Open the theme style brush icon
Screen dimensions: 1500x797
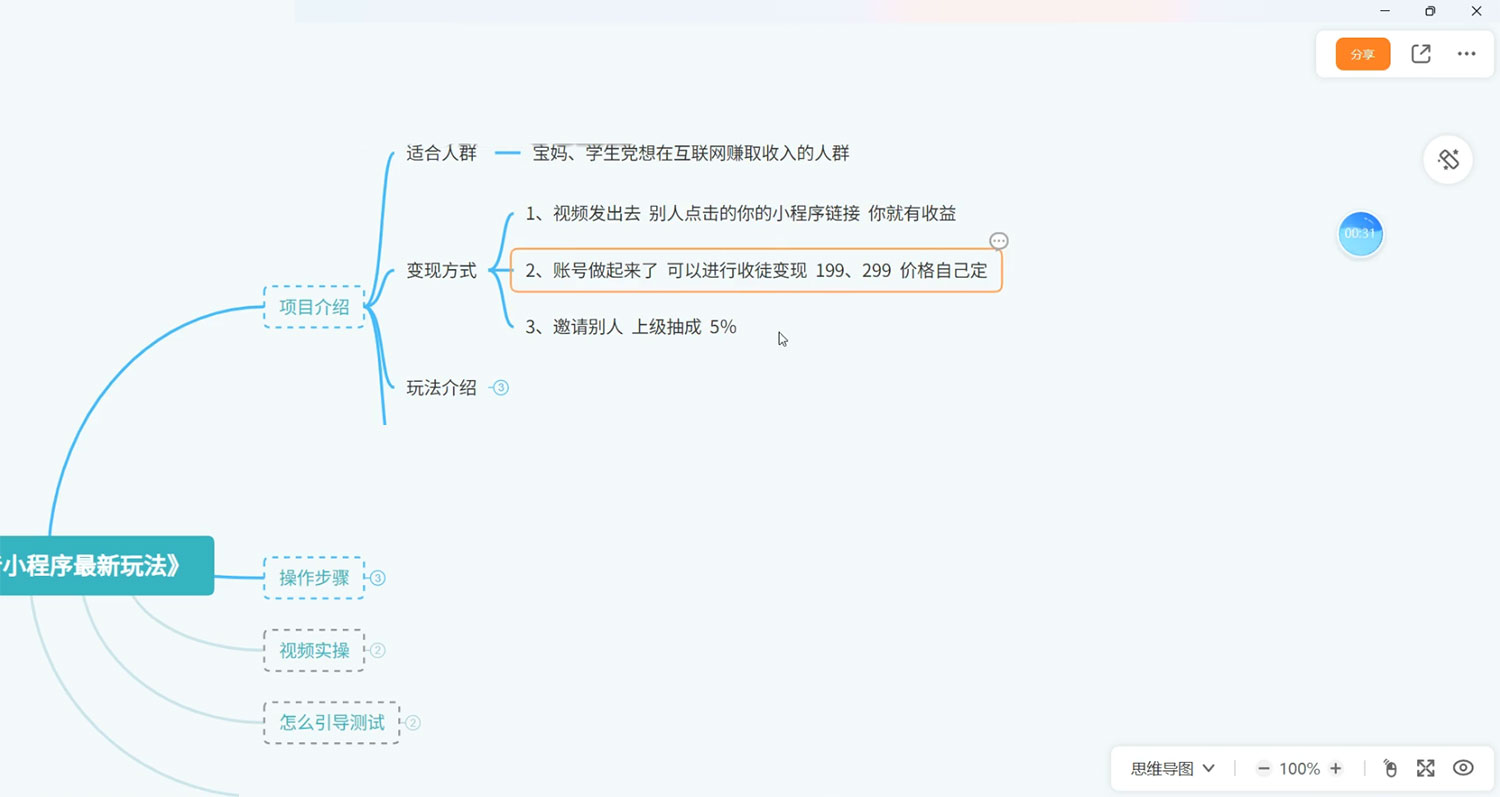[1448, 159]
